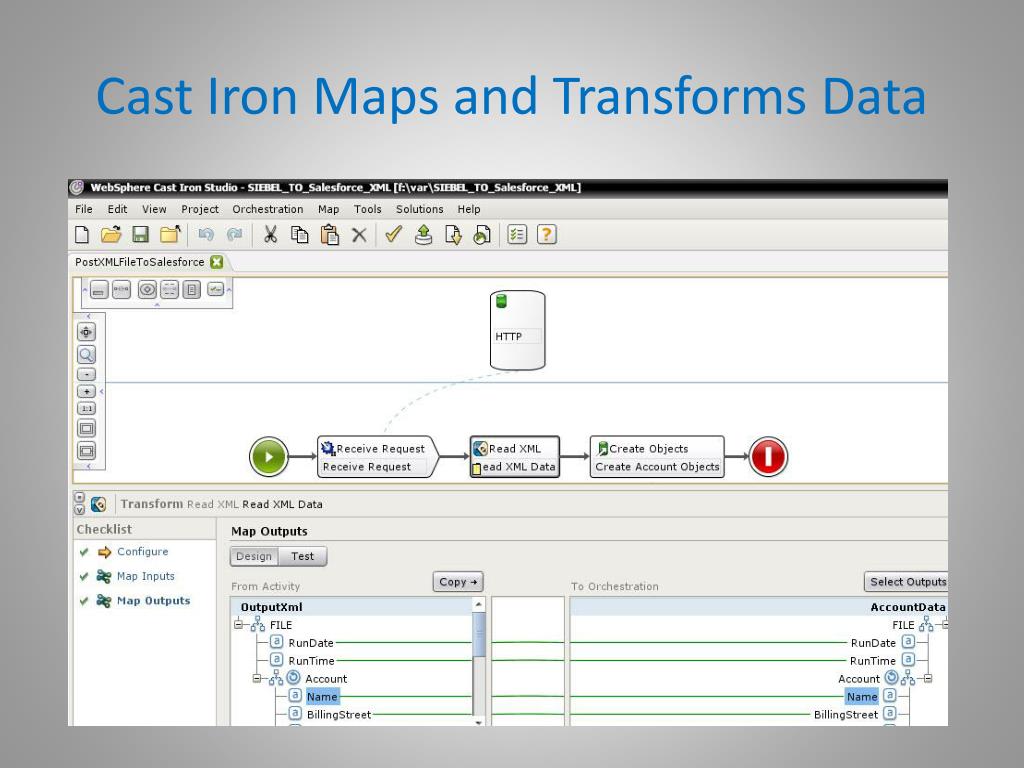Select the PostXMLFileToSalesforce tab
The height and width of the screenshot is (768, 1024).
point(140,262)
